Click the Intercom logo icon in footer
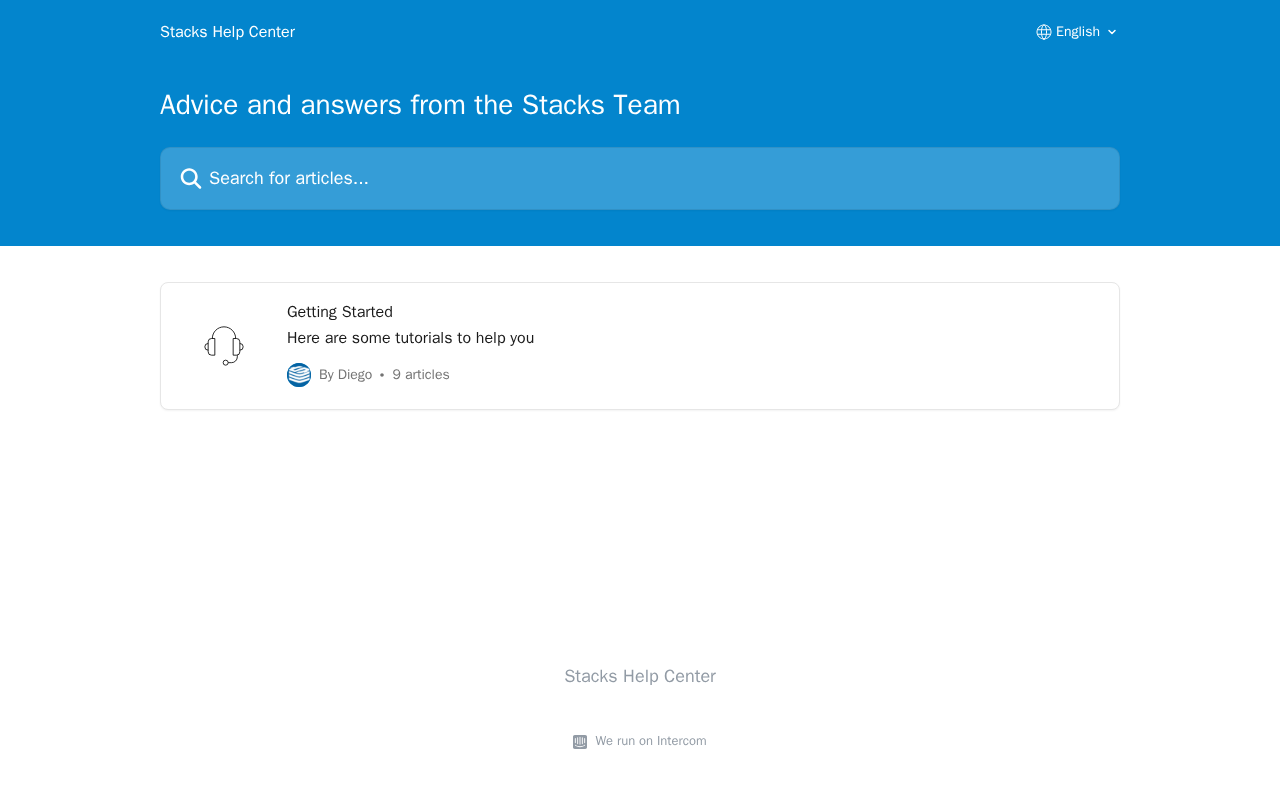The height and width of the screenshot is (800, 1280). pyautogui.click(x=580, y=742)
